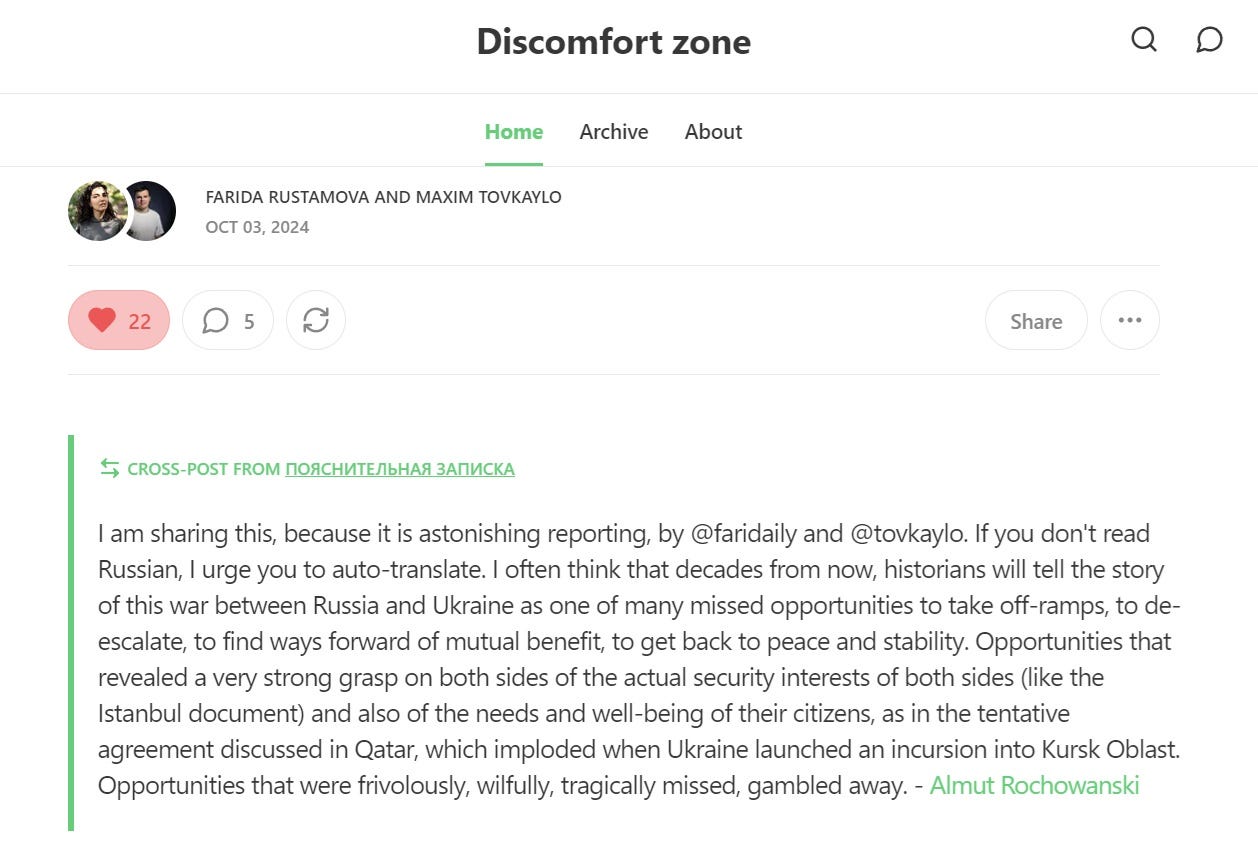
Task: Open Maxim Tovkaylo's avatar photo
Action: click(x=148, y=211)
